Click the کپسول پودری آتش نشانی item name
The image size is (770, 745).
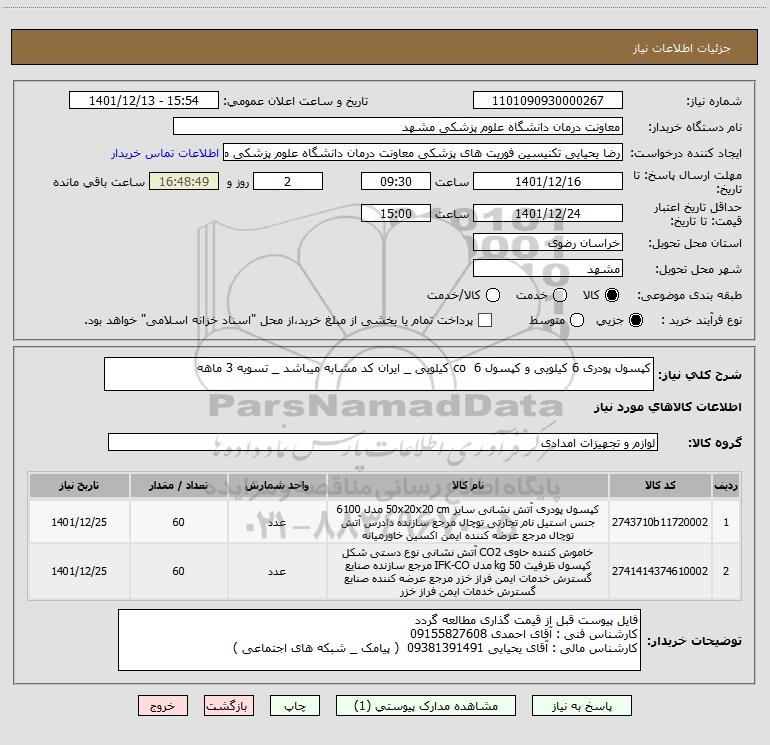coord(468,522)
